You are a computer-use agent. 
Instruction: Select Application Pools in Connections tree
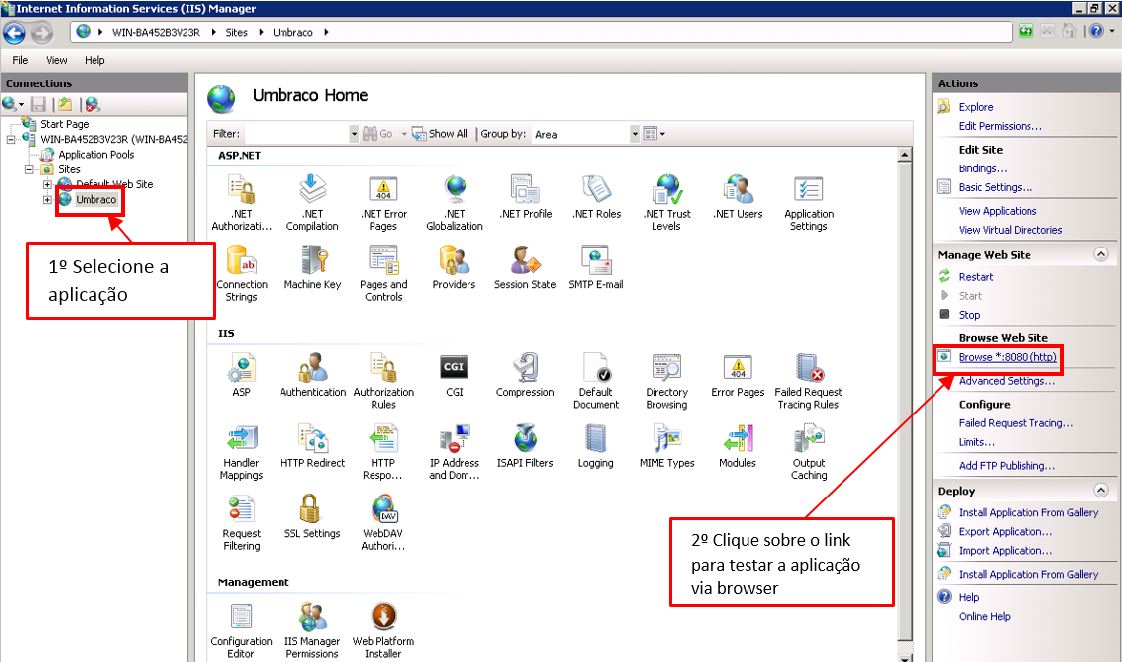coord(96,155)
